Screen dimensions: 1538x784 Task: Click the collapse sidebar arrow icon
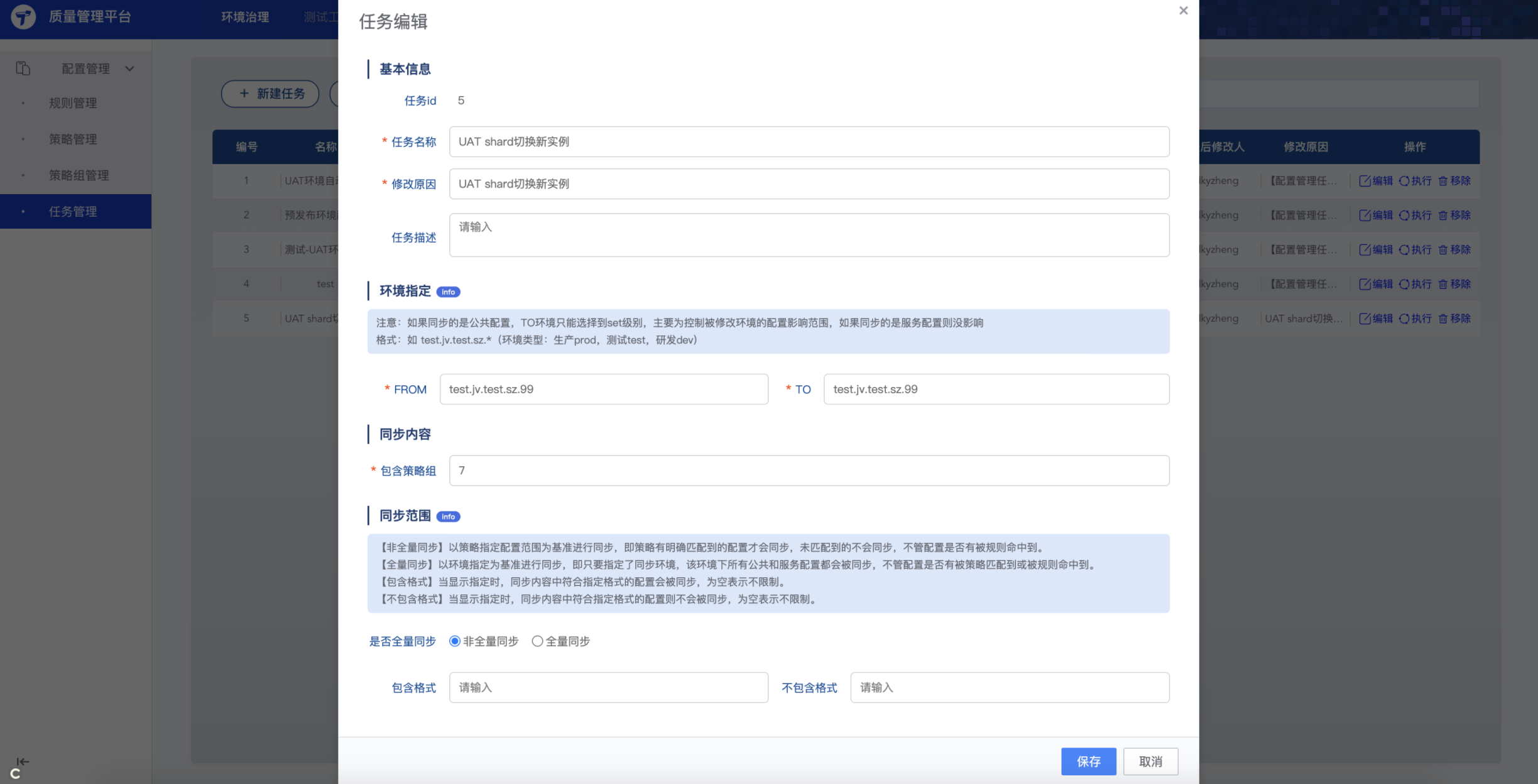(23, 761)
